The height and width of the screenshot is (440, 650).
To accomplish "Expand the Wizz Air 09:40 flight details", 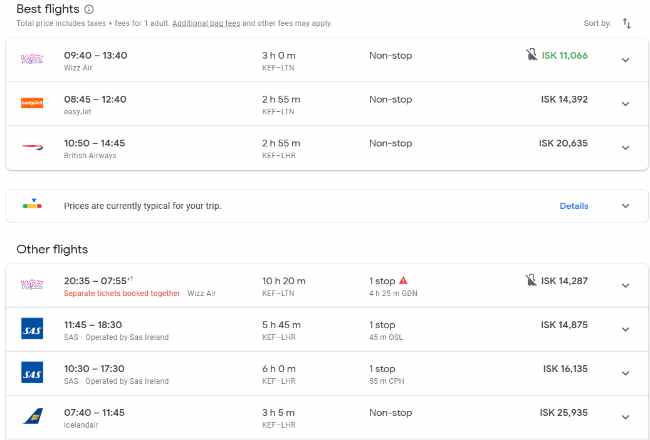I will coord(626,60).
